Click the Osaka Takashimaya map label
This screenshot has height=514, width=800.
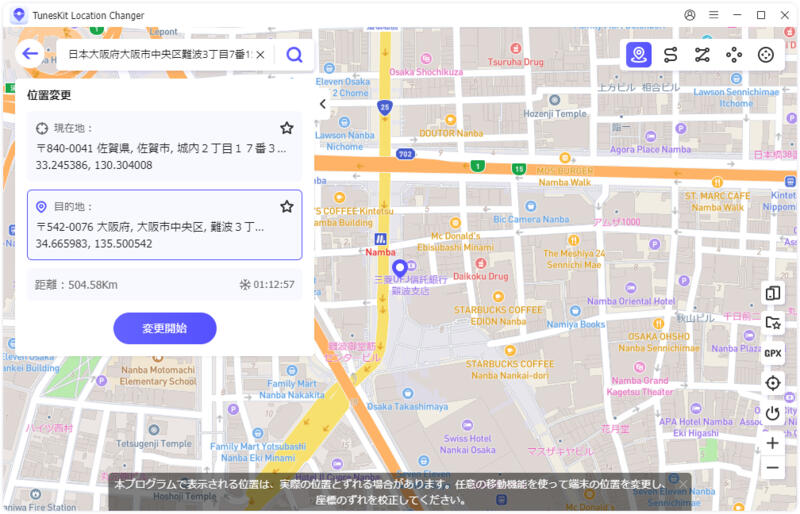click(407, 406)
